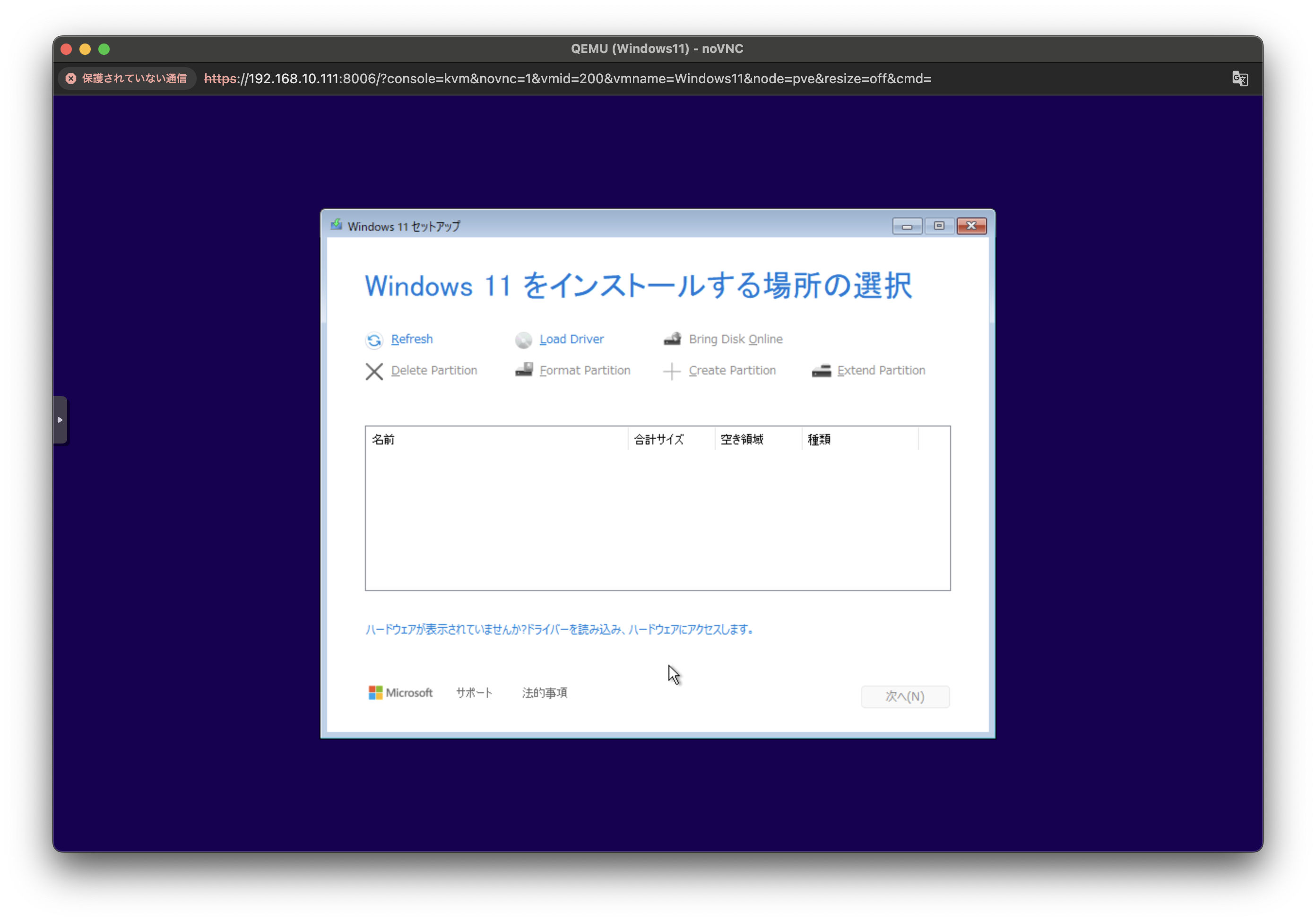This screenshot has width=1316, height=922.
Task: Click the Delete Partition X icon
Action: (374, 371)
